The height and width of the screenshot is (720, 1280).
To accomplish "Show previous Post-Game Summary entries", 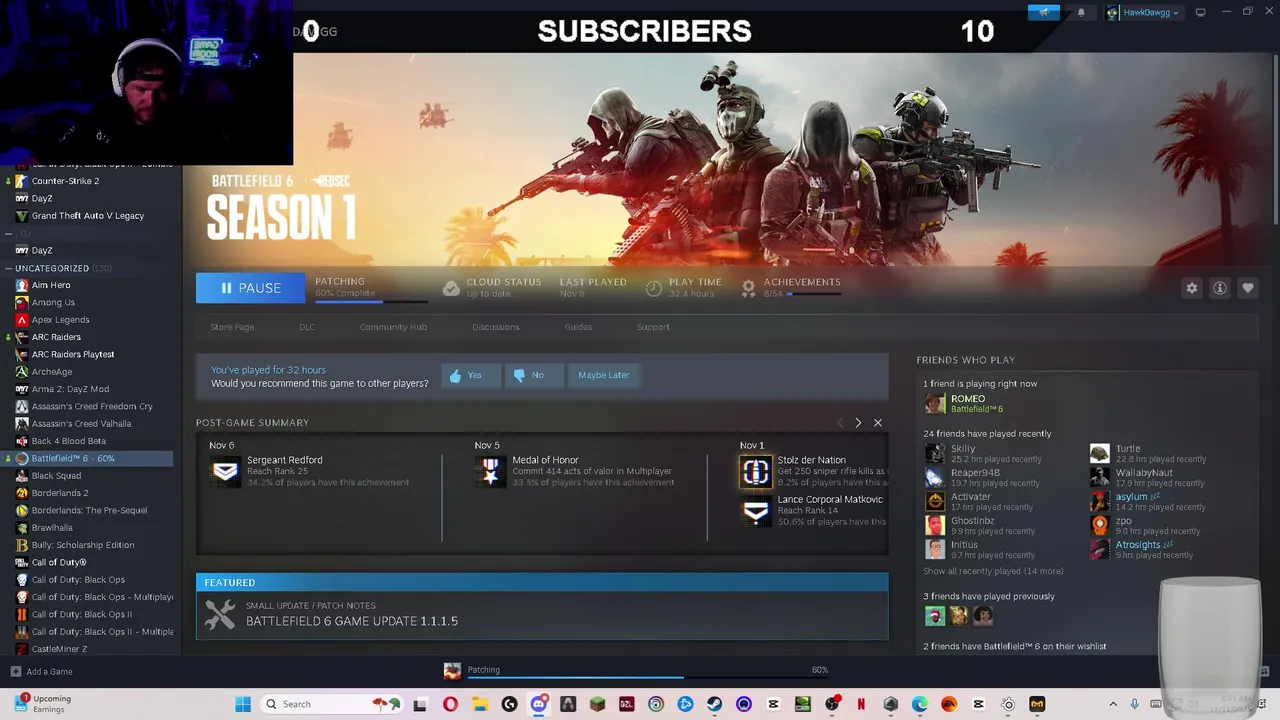I will (x=840, y=423).
